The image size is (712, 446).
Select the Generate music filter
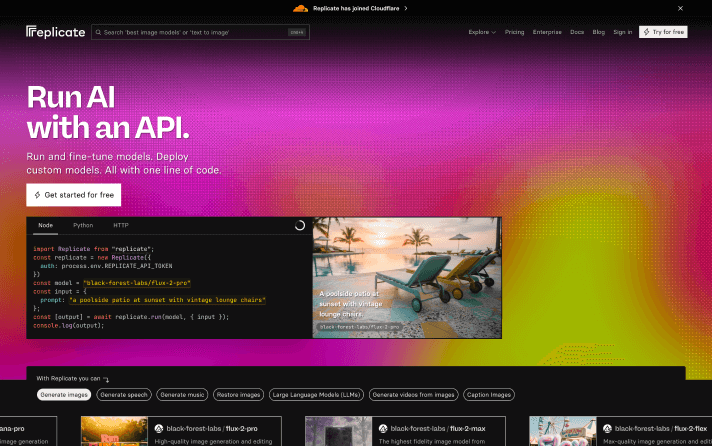coord(182,395)
